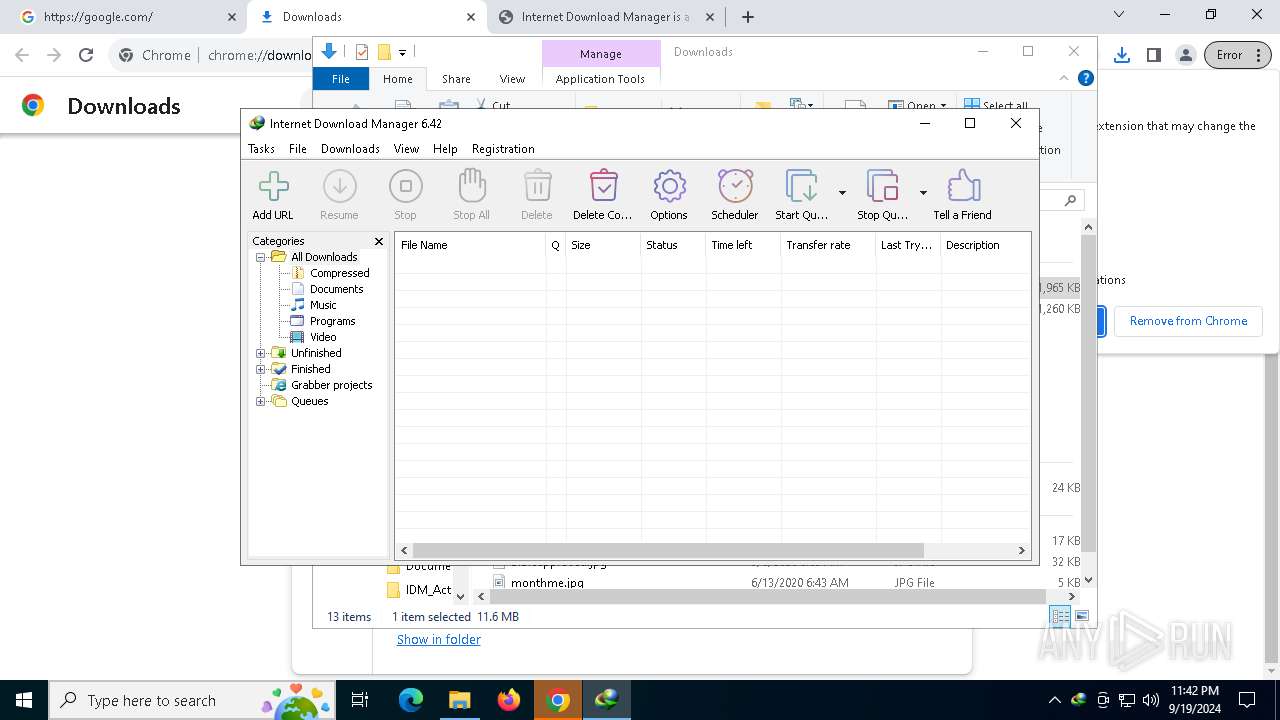Click the right scroll arrow of the IDM list
1280x720 pixels.
[x=1021, y=550]
